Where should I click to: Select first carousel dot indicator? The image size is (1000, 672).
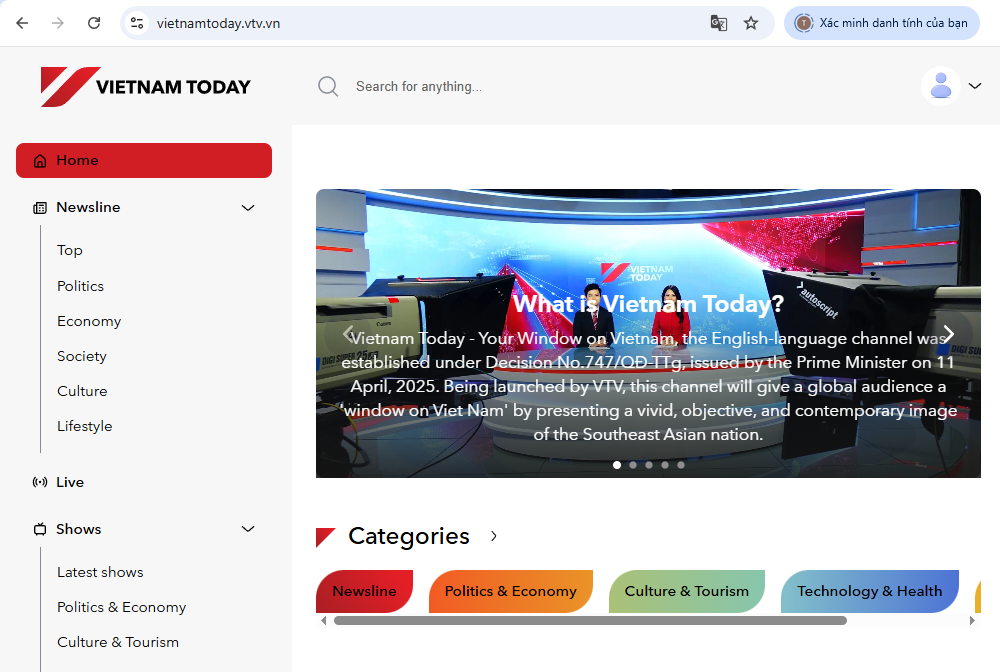(x=617, y=465)
